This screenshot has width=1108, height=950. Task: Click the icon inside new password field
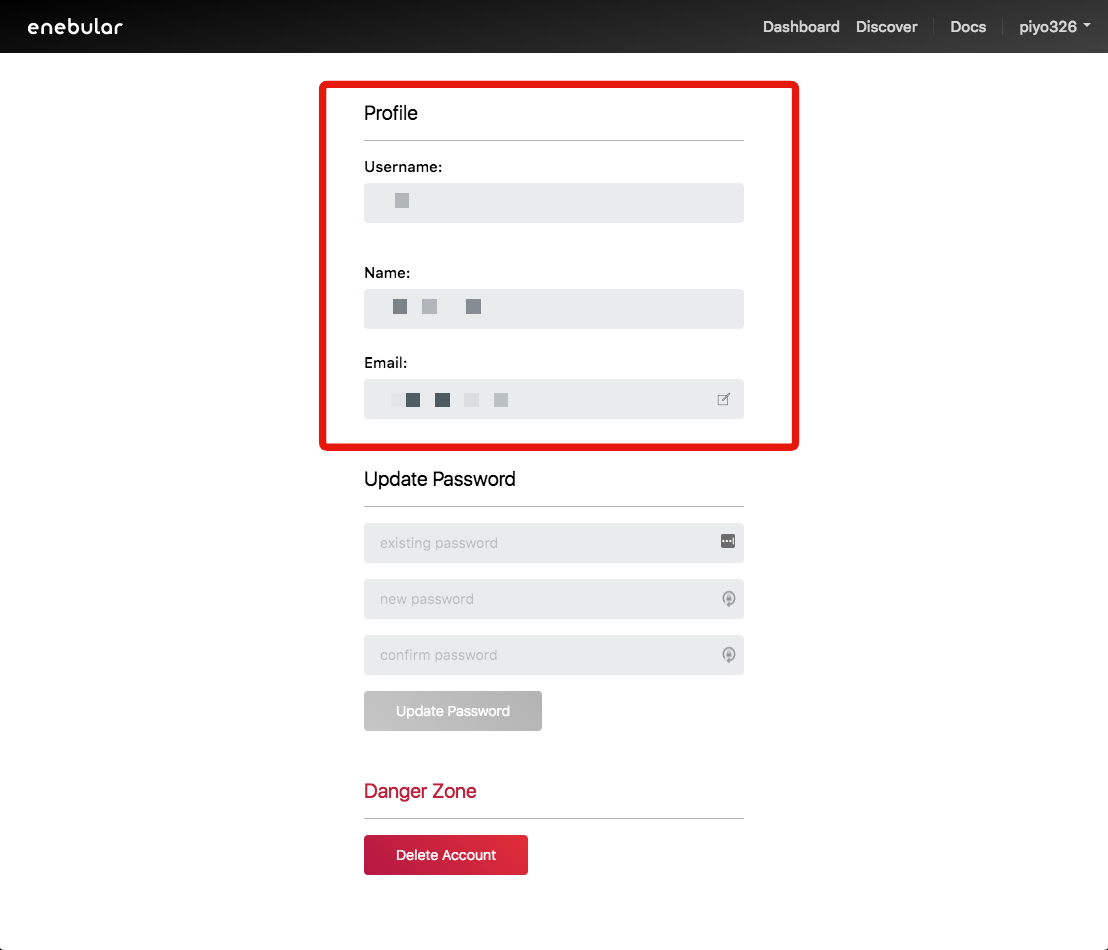point(728,599)
